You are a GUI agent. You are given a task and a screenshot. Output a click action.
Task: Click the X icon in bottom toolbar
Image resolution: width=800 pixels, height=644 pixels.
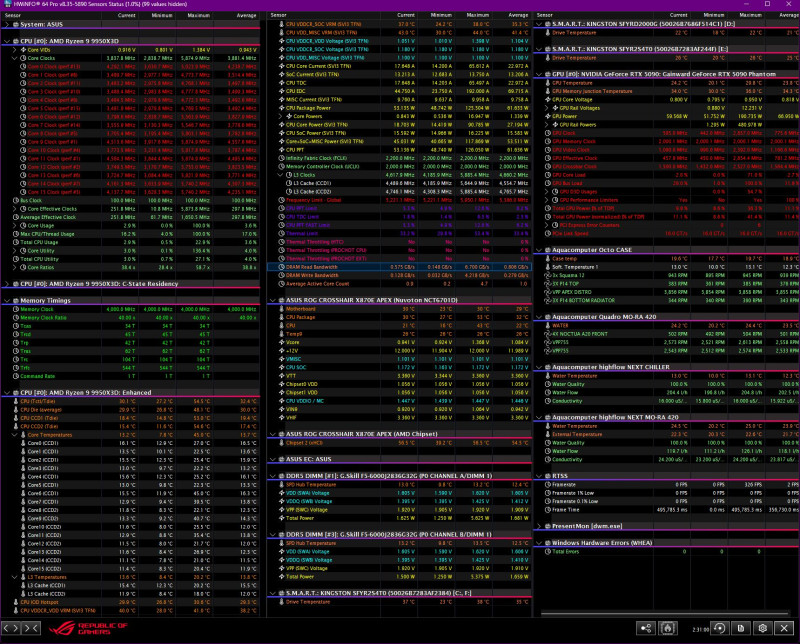click(x=785, y=628)
